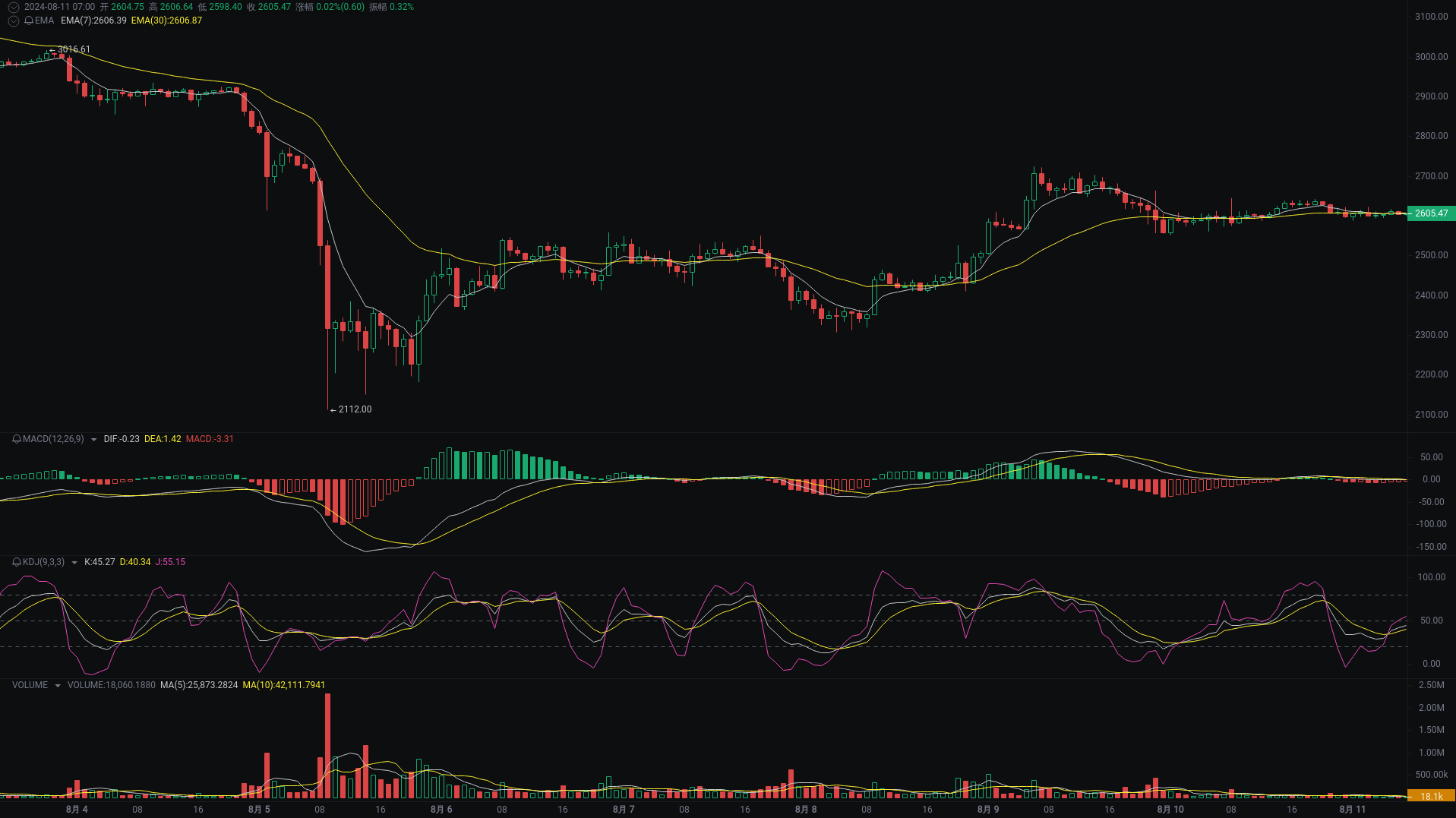Click the current price tag 2605.47
Image resolution: width=1456 pixels, height=818 pixels.
pyautogui.click(x=1431, y=213)
